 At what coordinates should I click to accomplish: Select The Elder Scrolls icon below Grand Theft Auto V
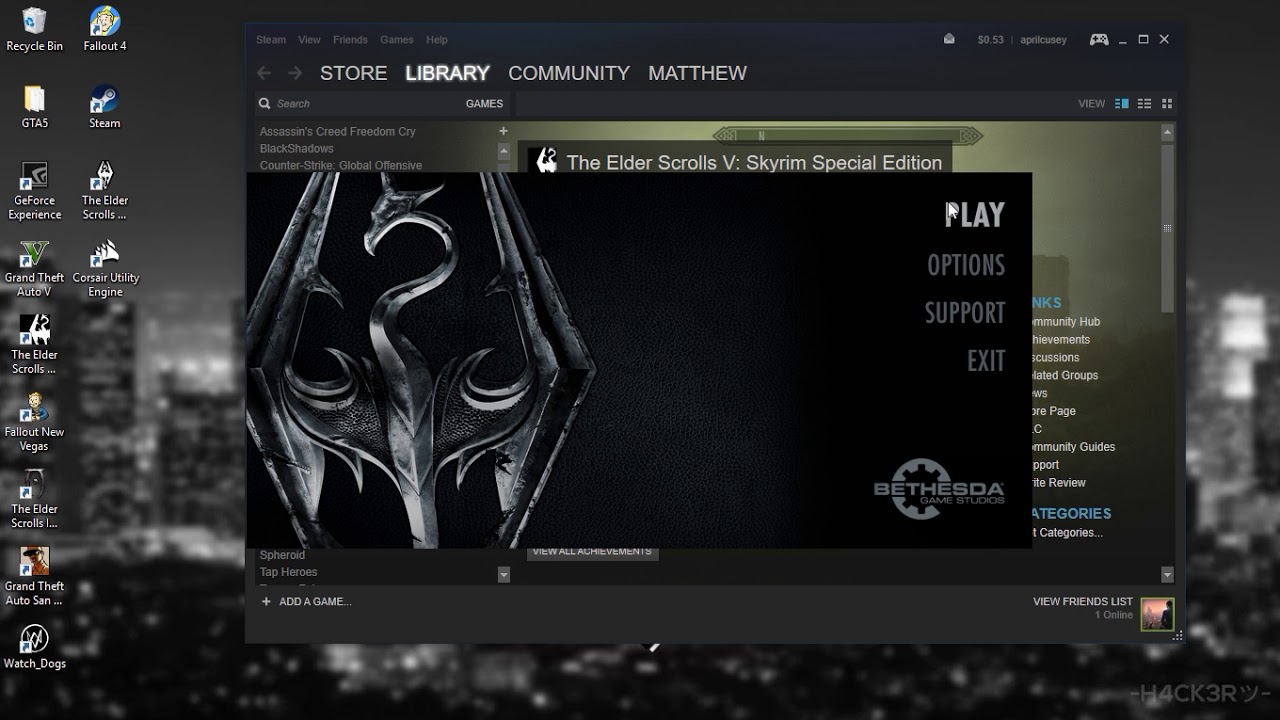click(x=34, y=345)
